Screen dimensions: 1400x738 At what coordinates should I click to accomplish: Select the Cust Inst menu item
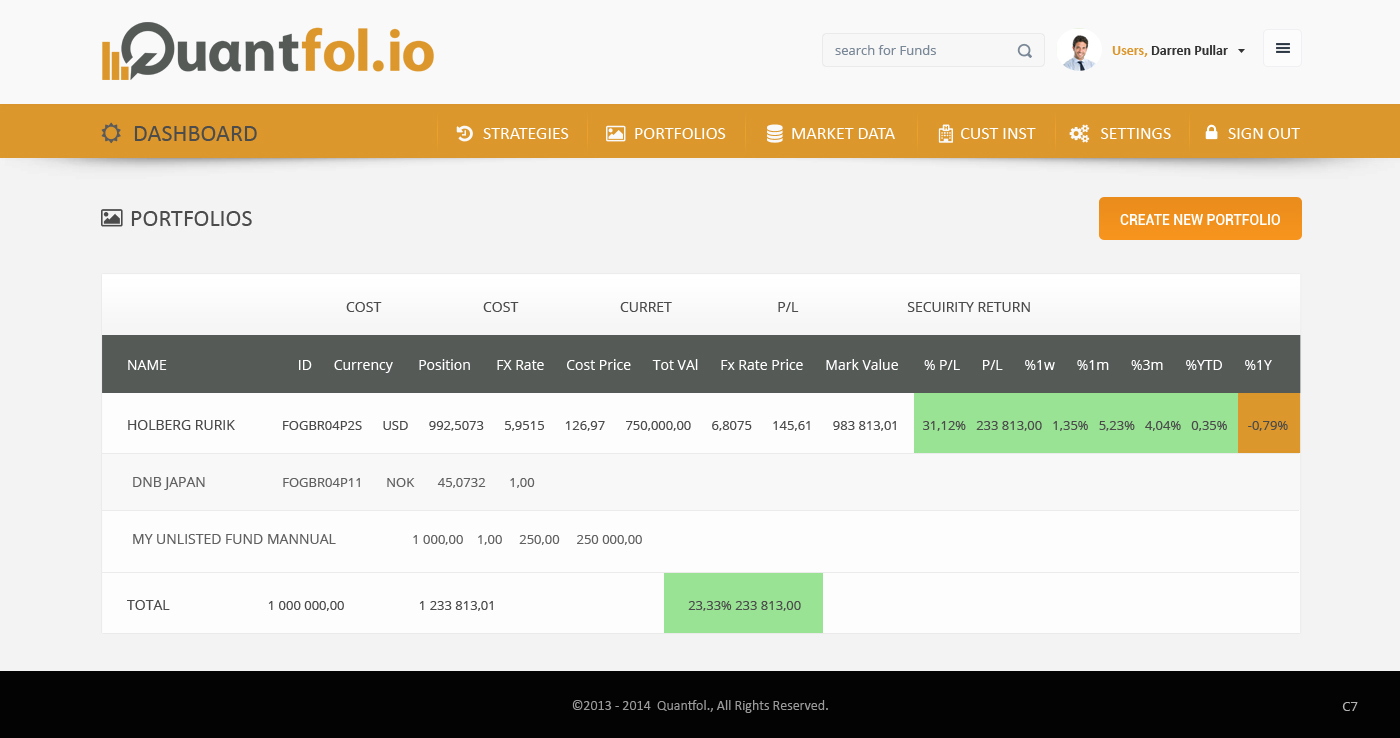tap(998, 133)
